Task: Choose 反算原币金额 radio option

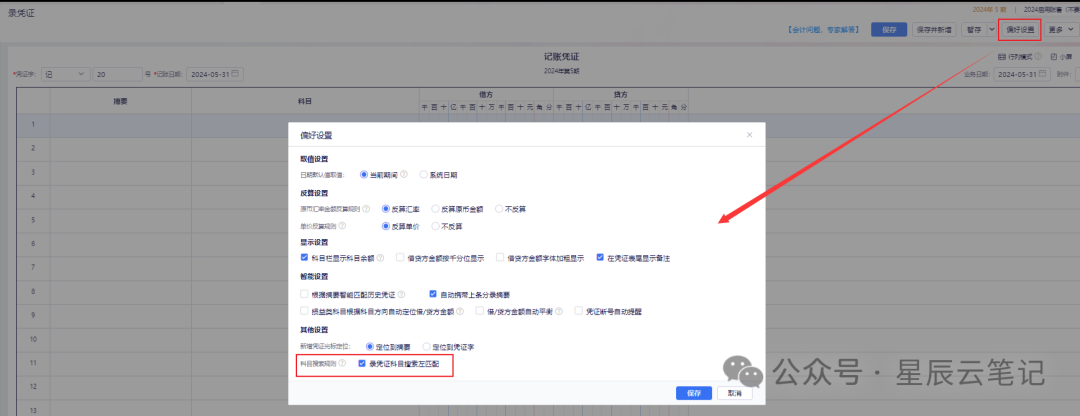Action: click(x=435, y=208)
